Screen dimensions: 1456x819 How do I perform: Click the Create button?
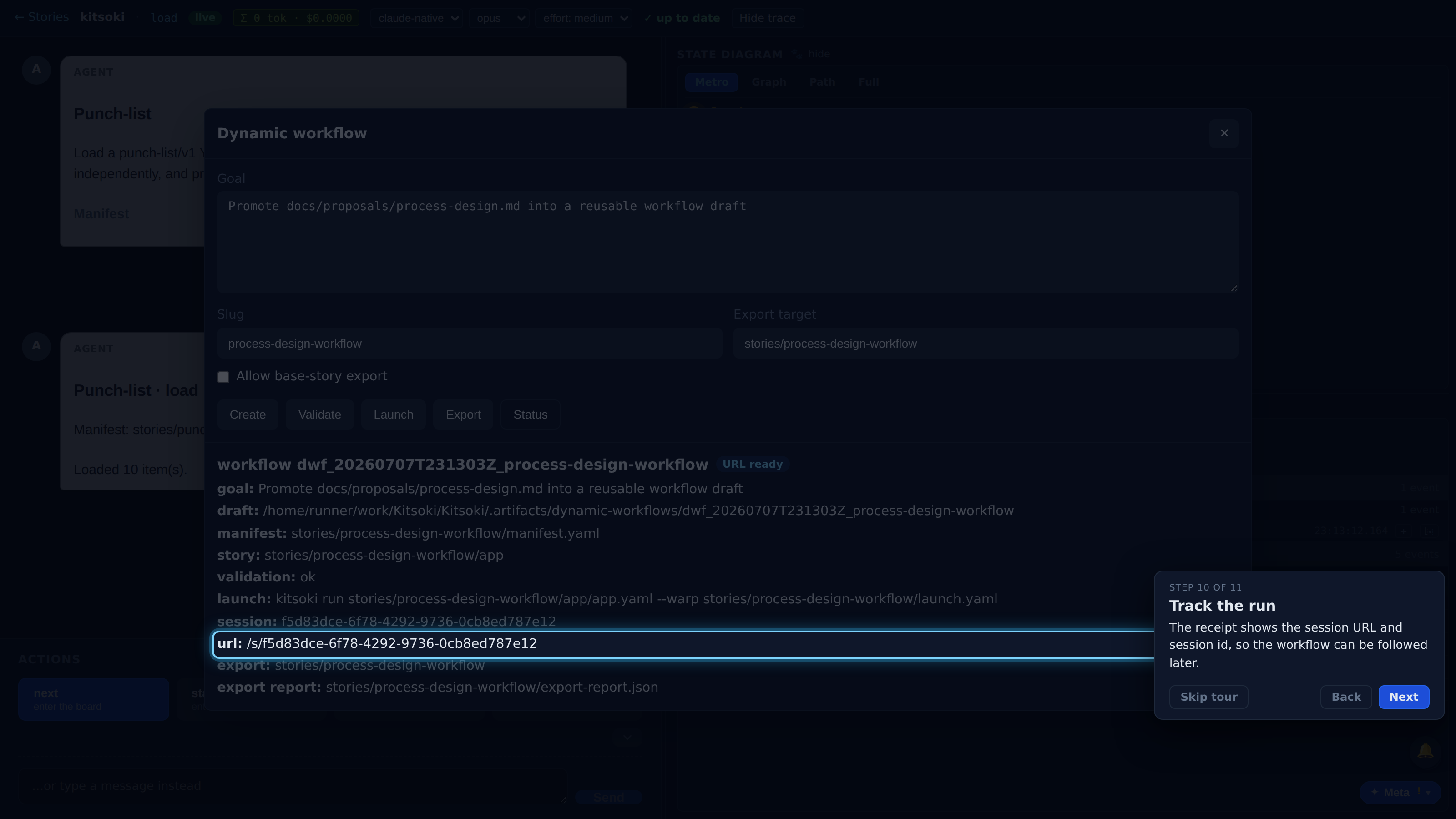[x=248, y=415]
